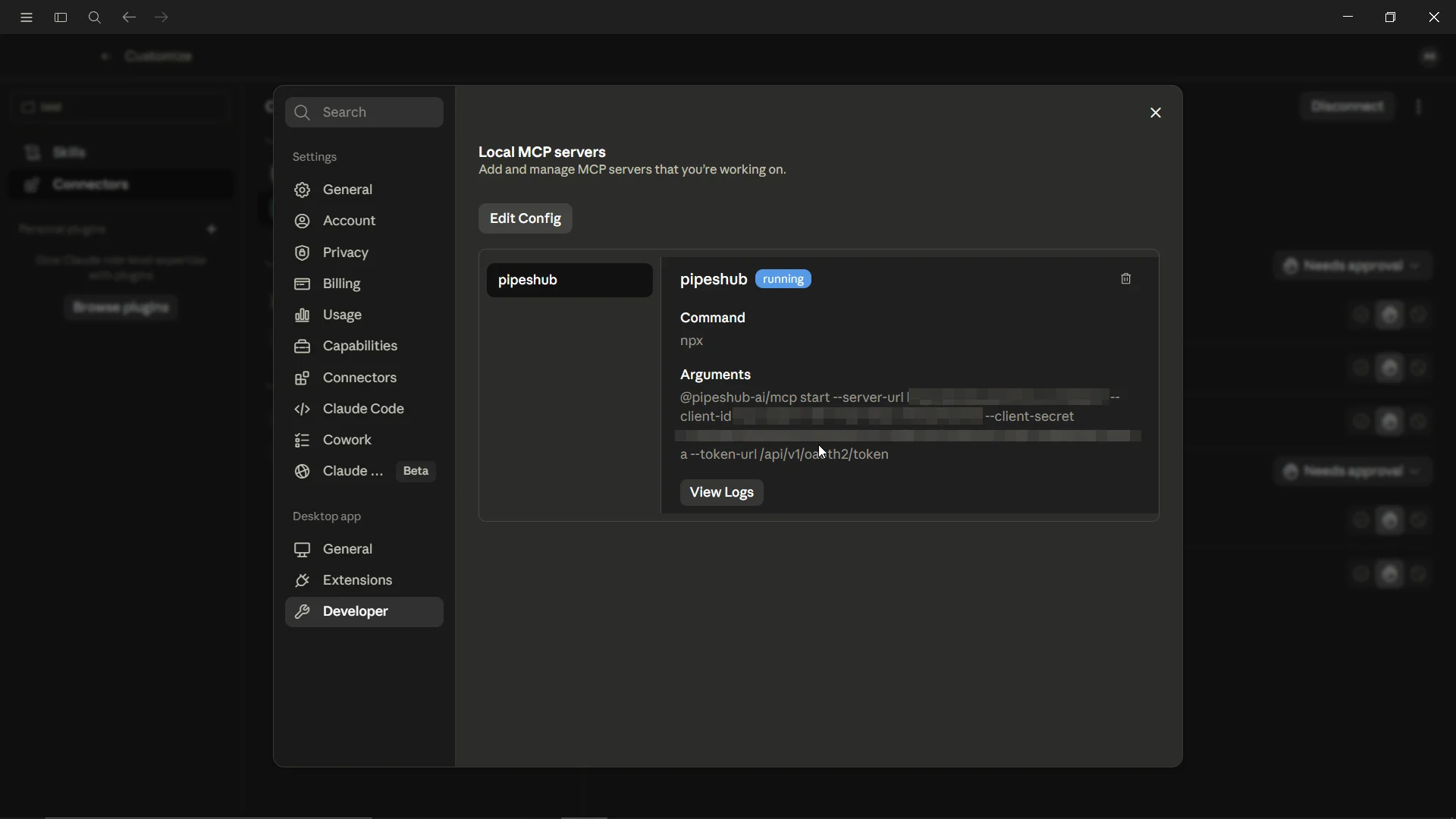
Task: Open Connectors in background sidebar
Action: (121, 185)
